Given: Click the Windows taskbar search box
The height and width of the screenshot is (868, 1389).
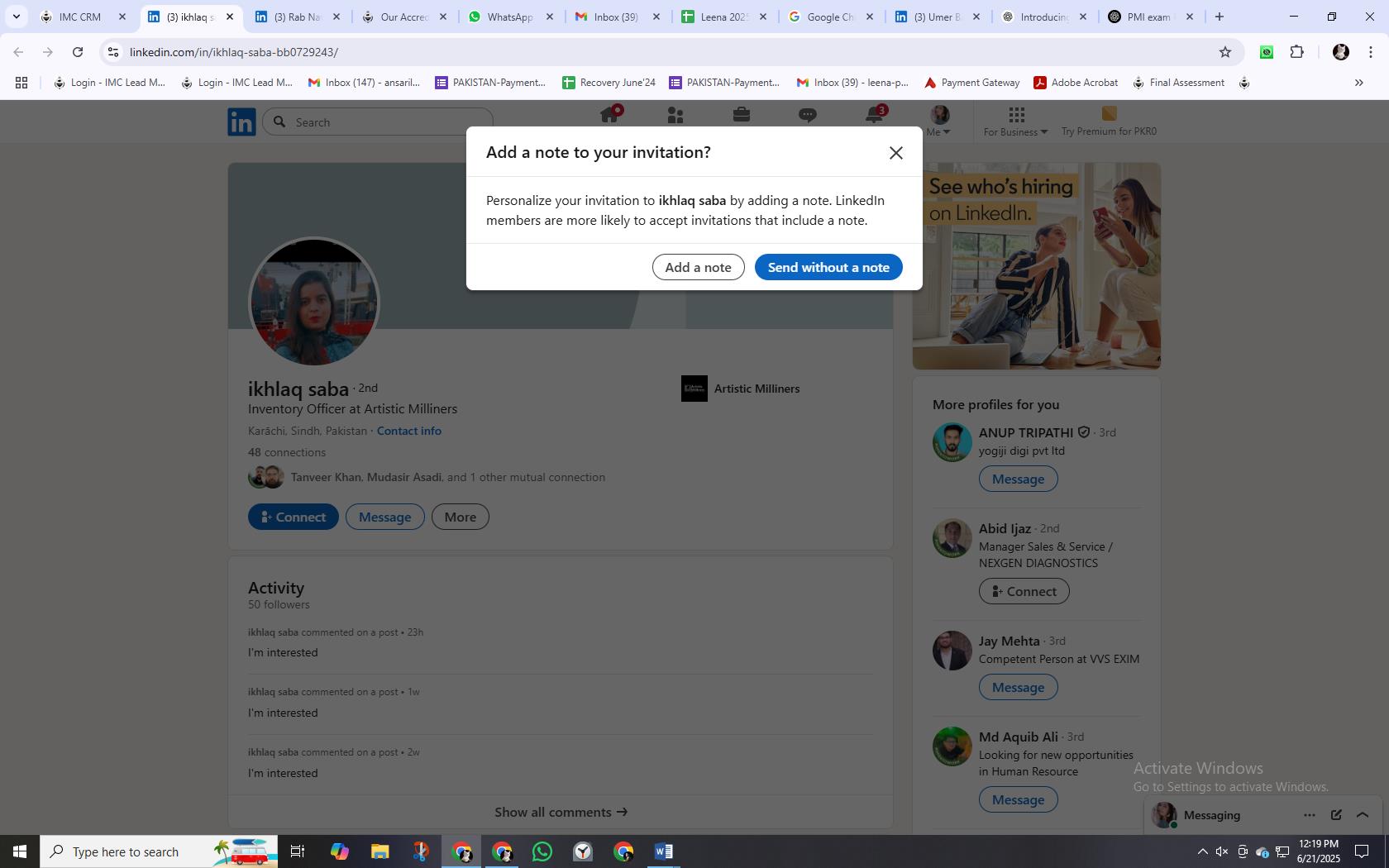Looking at the screenshot, I should coord(159,851).
